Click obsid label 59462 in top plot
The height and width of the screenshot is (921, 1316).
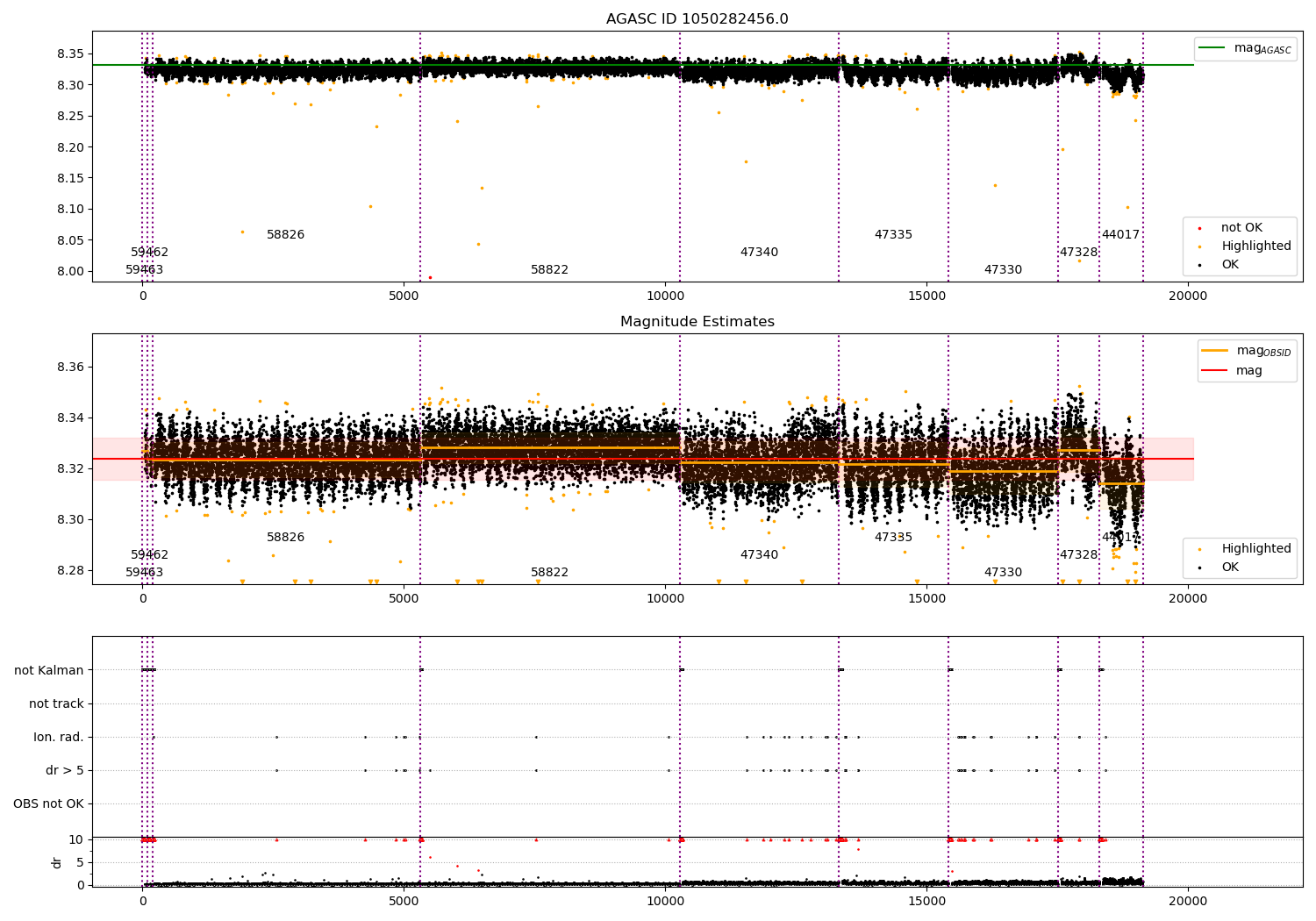[149, 253]
